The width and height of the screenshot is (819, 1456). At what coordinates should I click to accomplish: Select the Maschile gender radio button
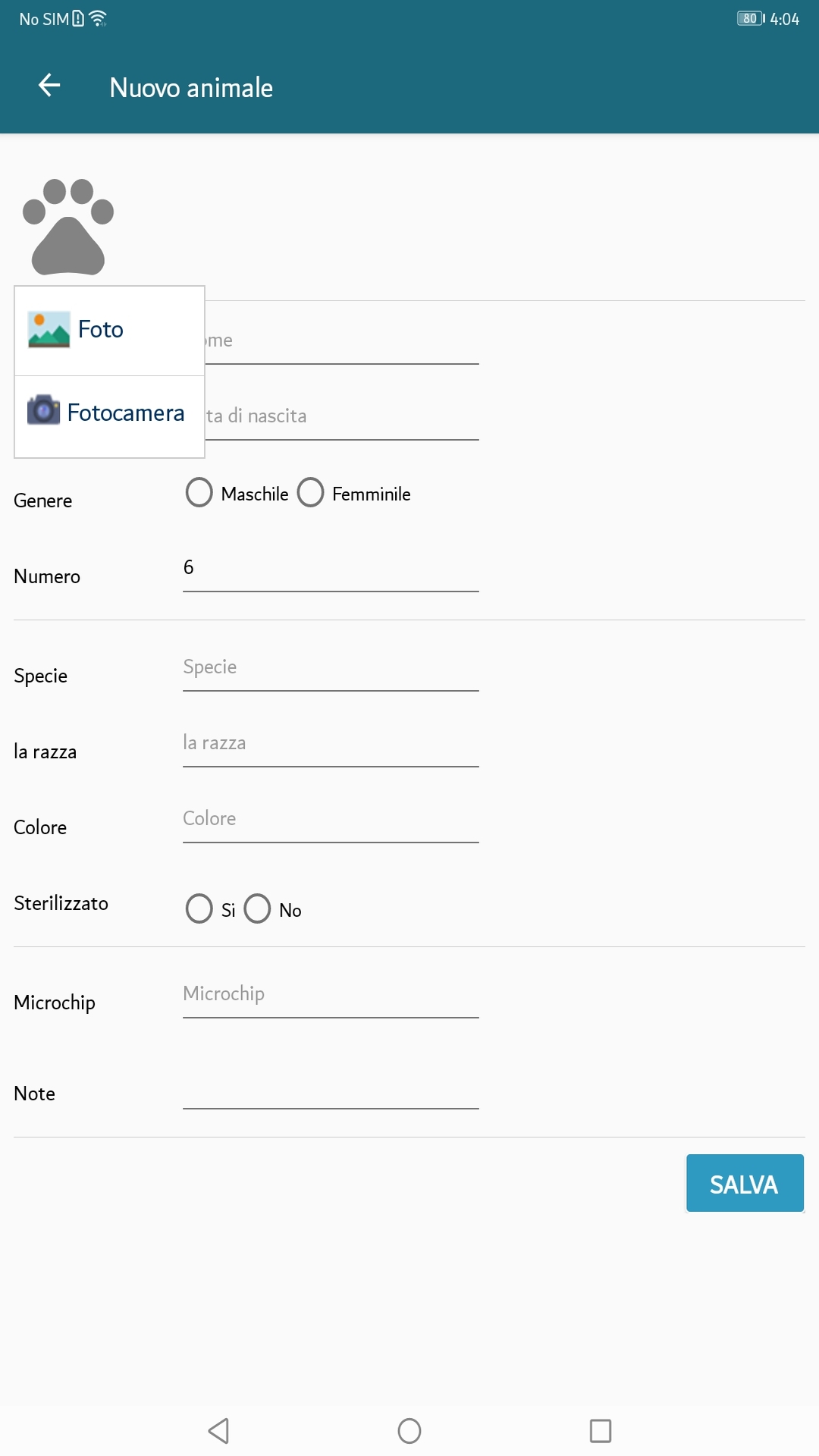coord(199,492)
